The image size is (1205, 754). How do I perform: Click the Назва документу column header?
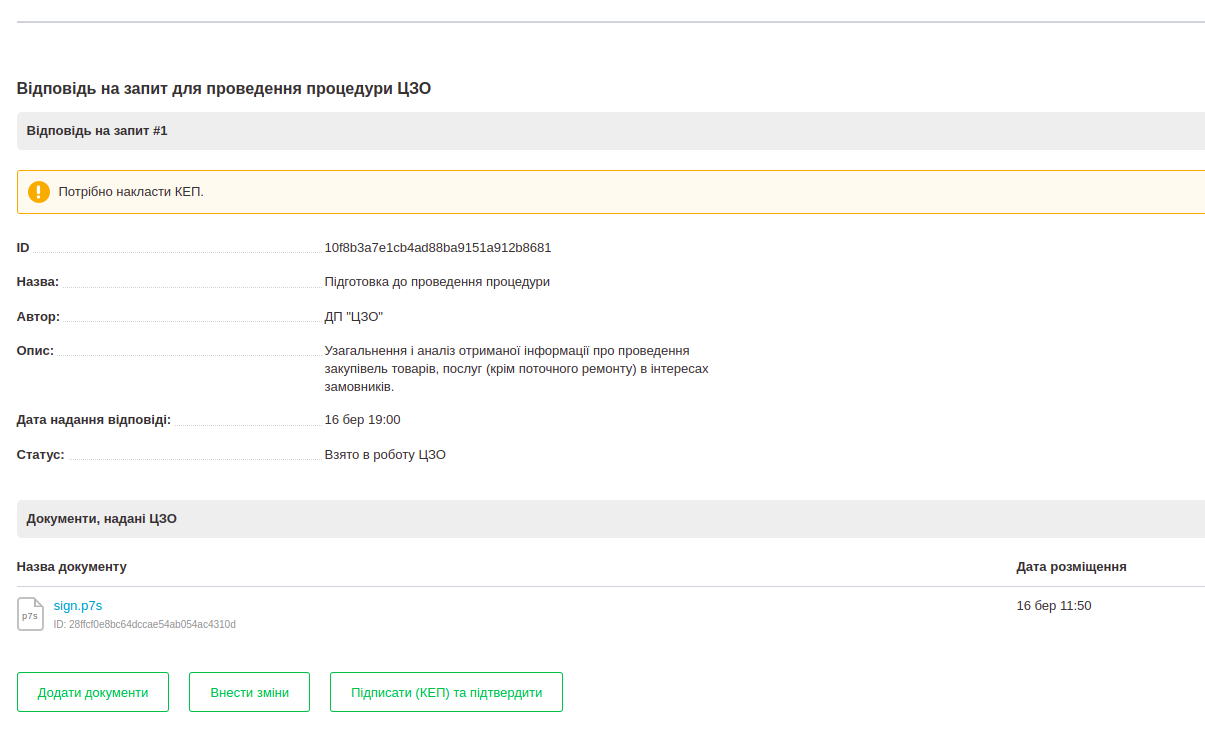72,567
